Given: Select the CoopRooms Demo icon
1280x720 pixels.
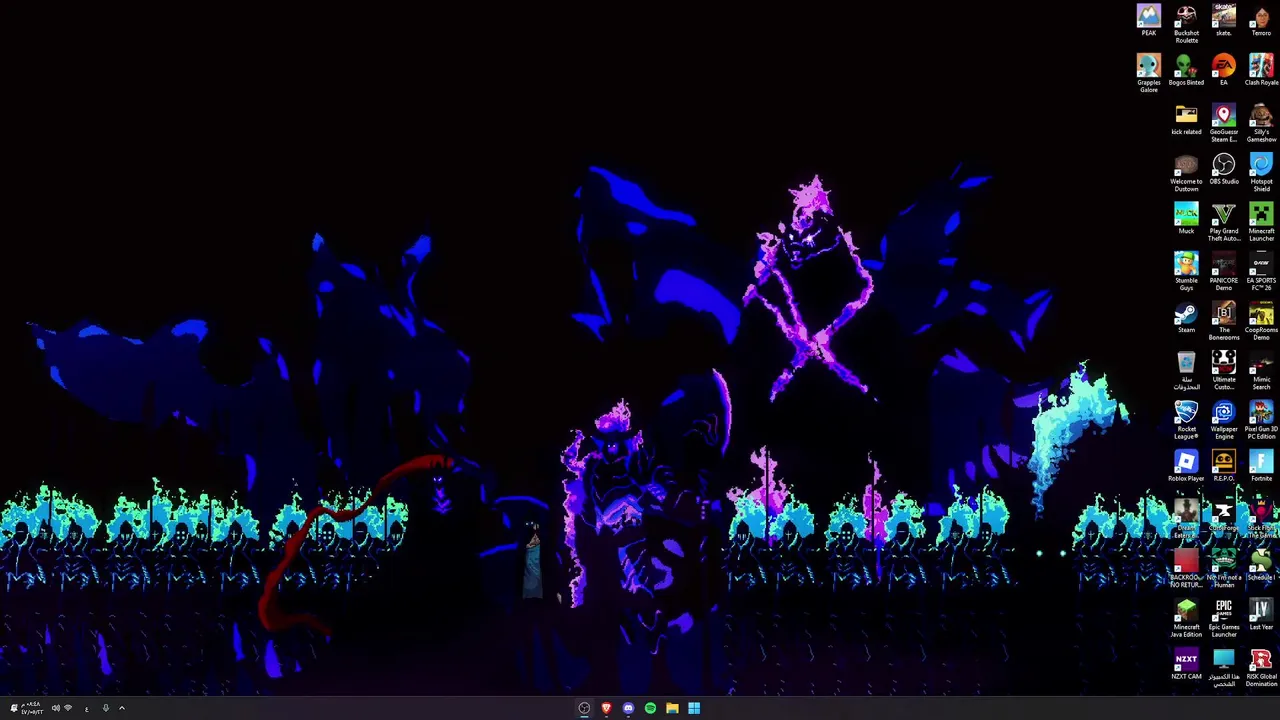Looking at the screenshot, I should [1261, 321].
